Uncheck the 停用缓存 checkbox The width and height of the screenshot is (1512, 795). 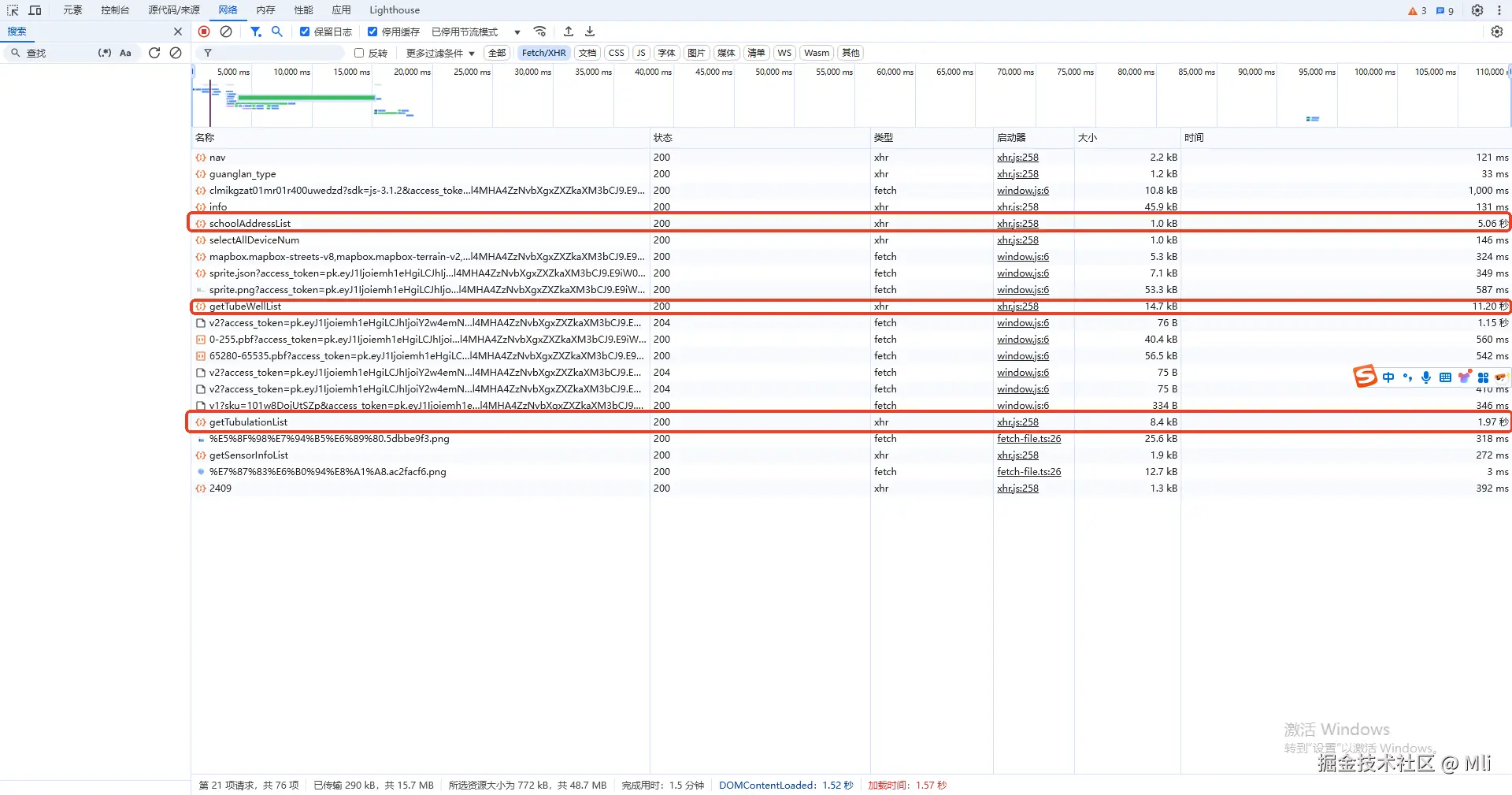tap(372, 32)
